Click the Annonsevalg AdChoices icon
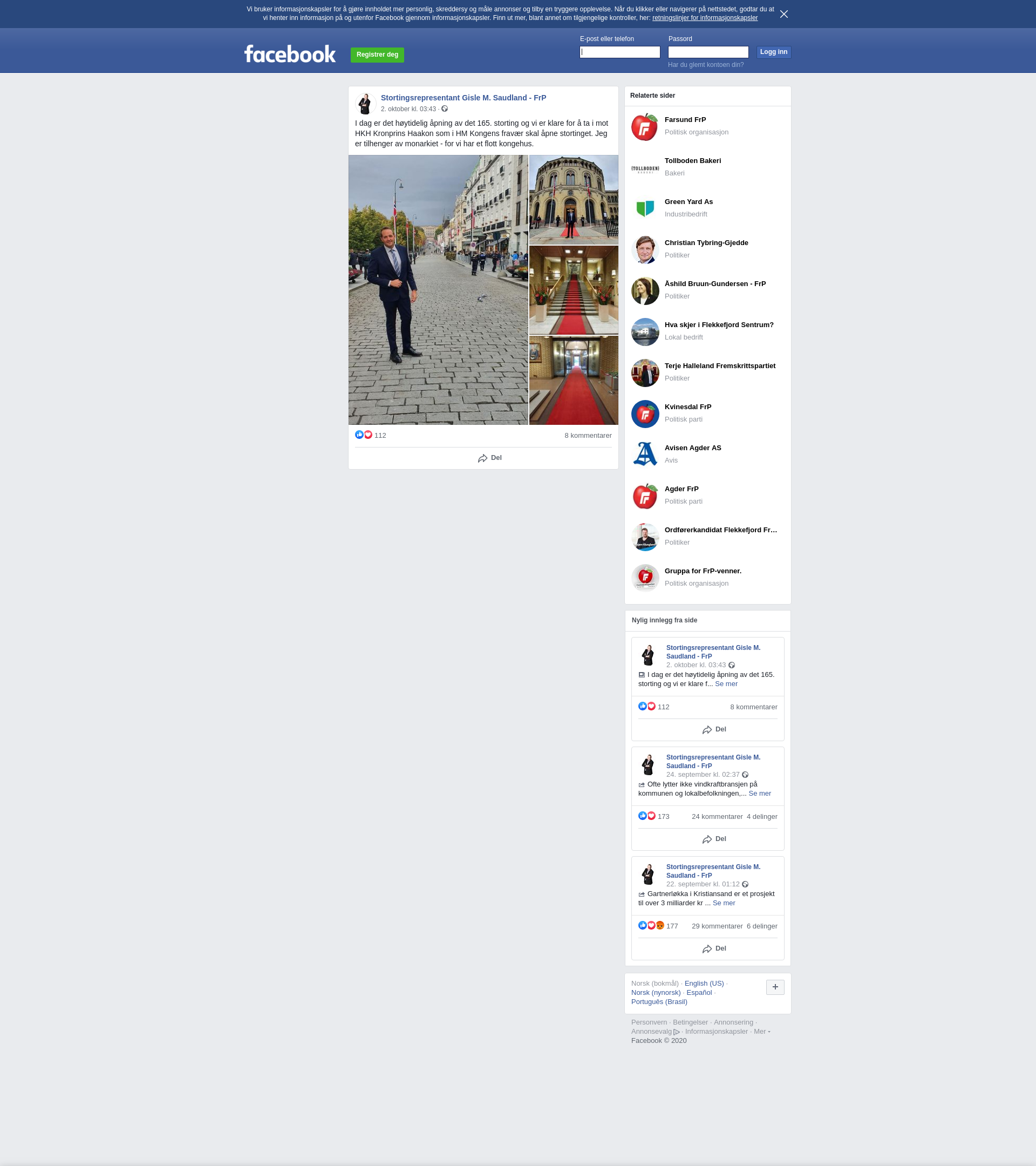Image resolution: width=1036 pixels, height=1166 pixels. 677,1032
